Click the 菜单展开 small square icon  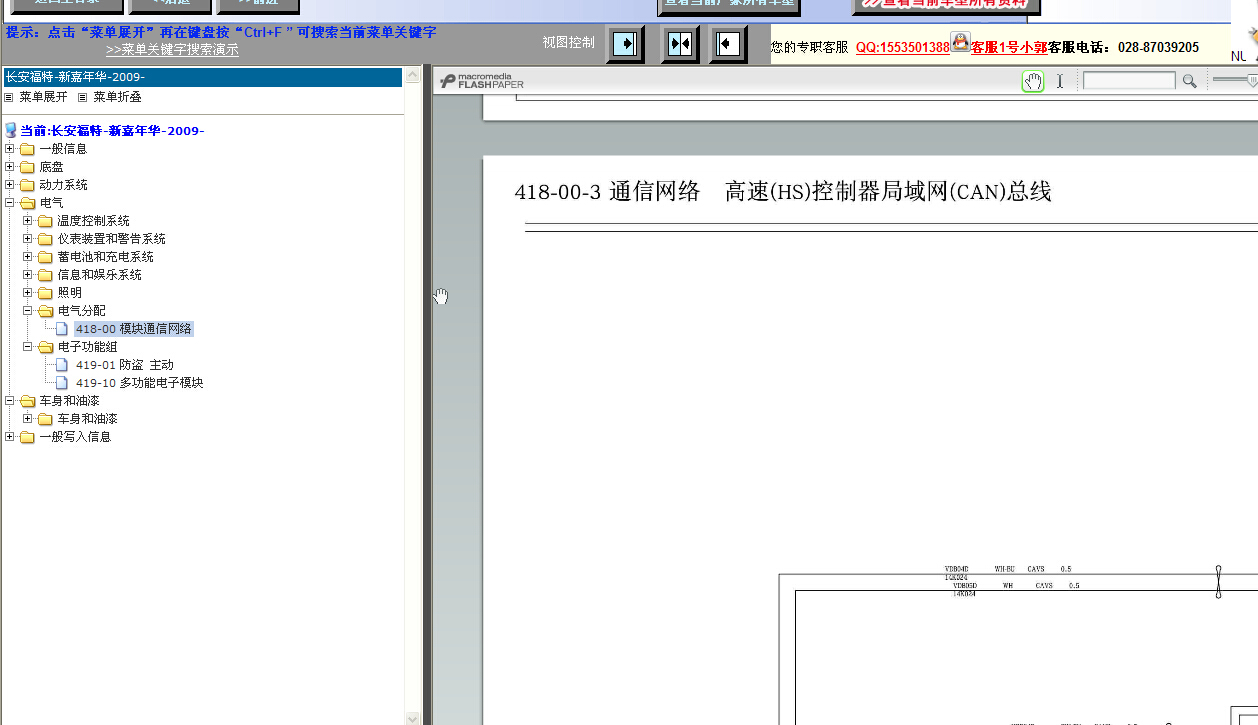9,97
